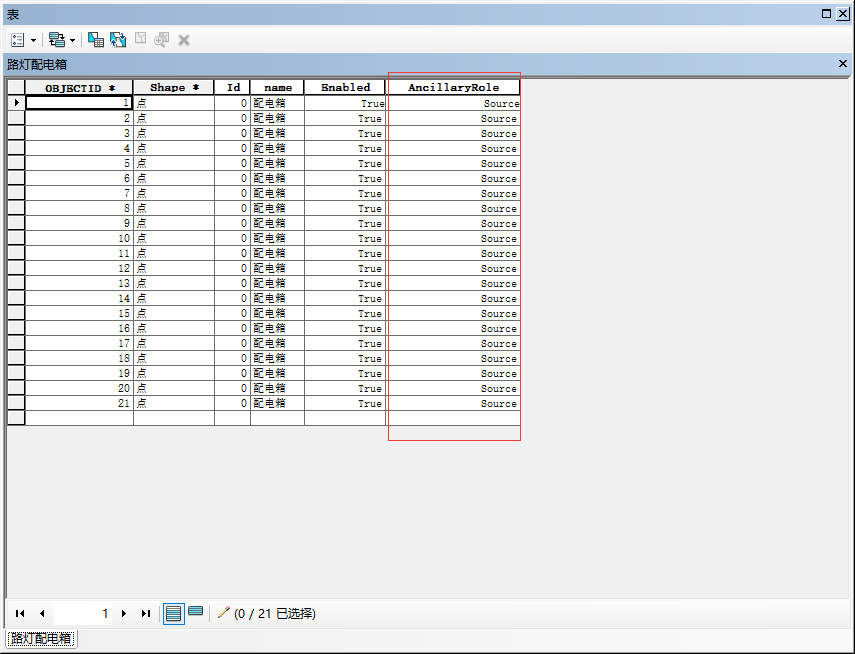The image size is (855, 654).
Task: Go to the last record
Action: [x=146, y=614]
